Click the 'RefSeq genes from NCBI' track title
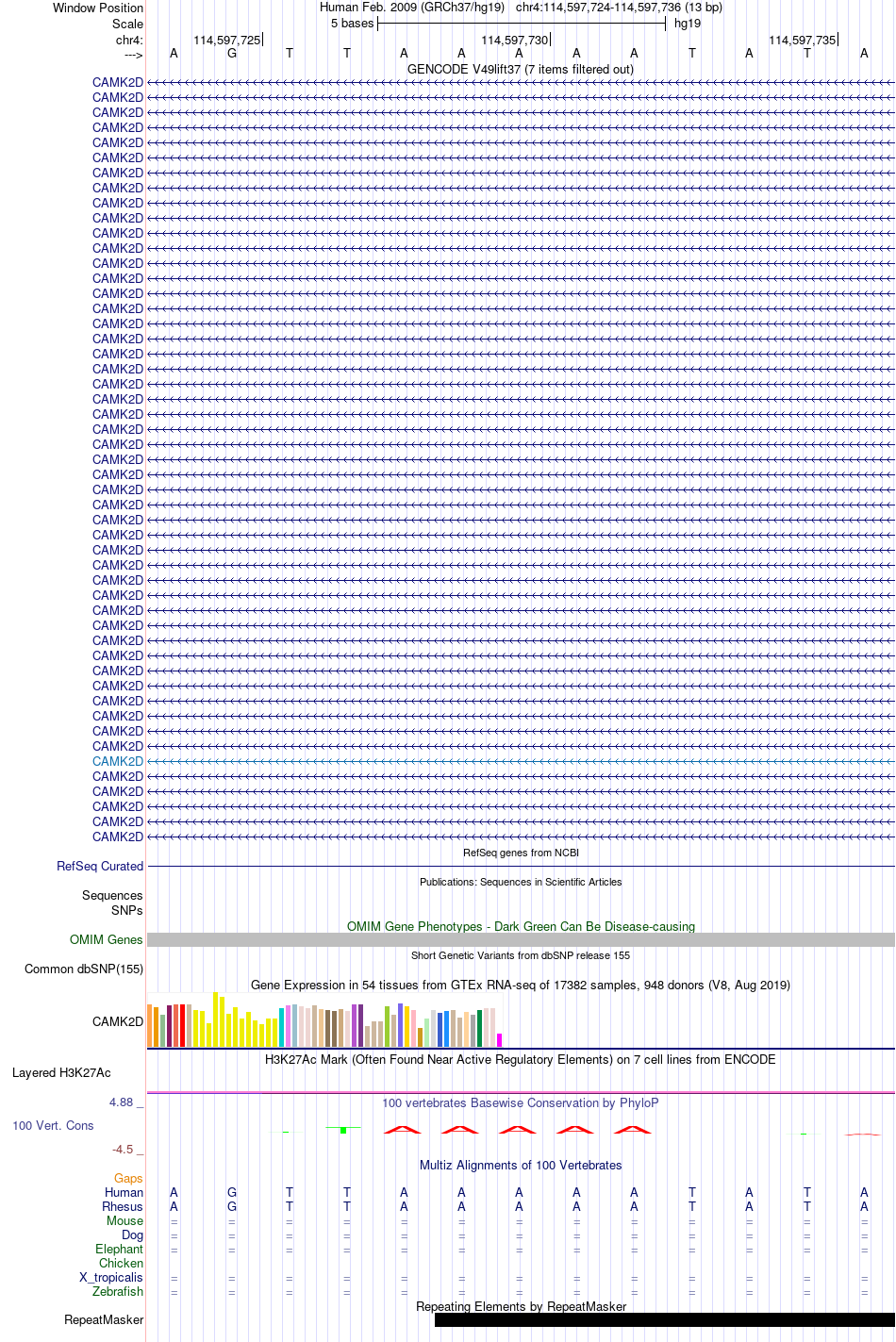Screen dimensions: 896x1342 (521, 853)
